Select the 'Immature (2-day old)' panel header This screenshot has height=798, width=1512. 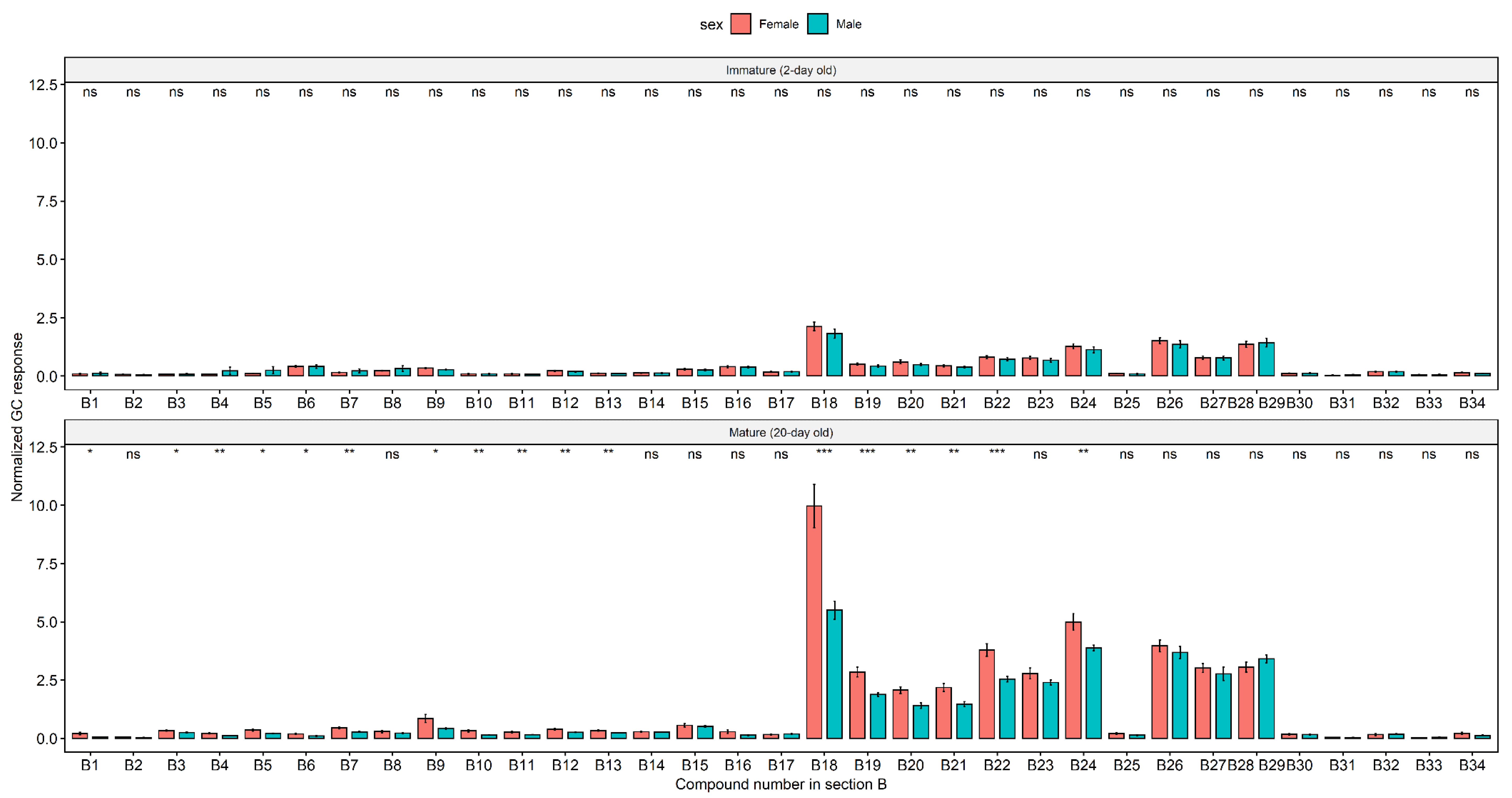pyautogui.click(x=781, y=70)
